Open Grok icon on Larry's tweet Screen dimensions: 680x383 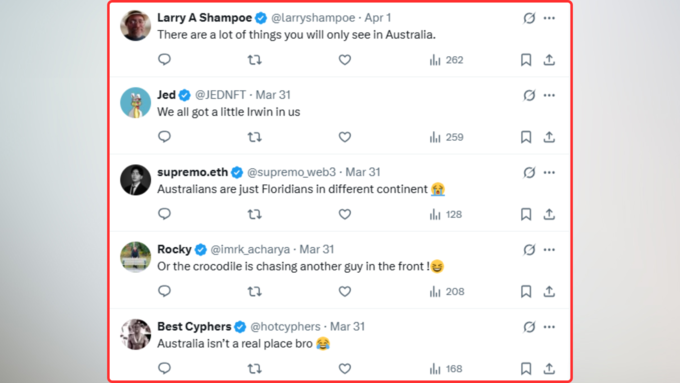[x=529, y=18]
